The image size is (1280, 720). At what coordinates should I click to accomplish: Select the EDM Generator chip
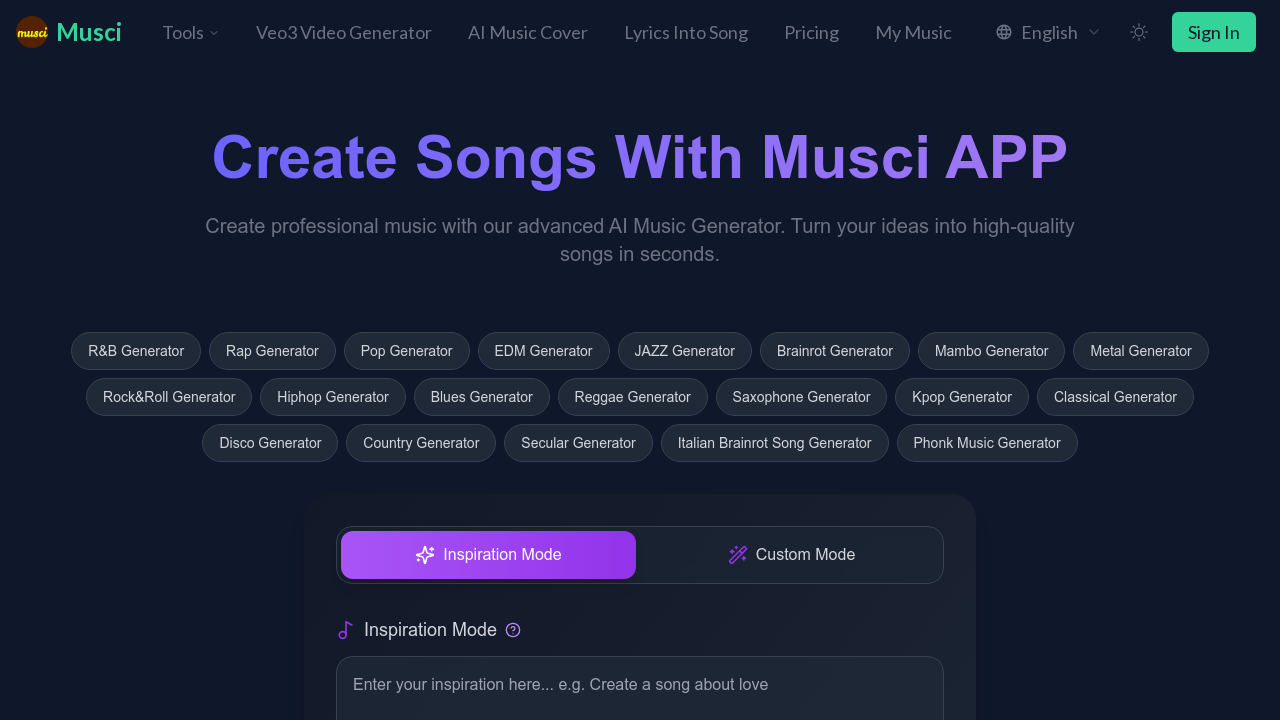pyautogui.click(x=543, y=351)
